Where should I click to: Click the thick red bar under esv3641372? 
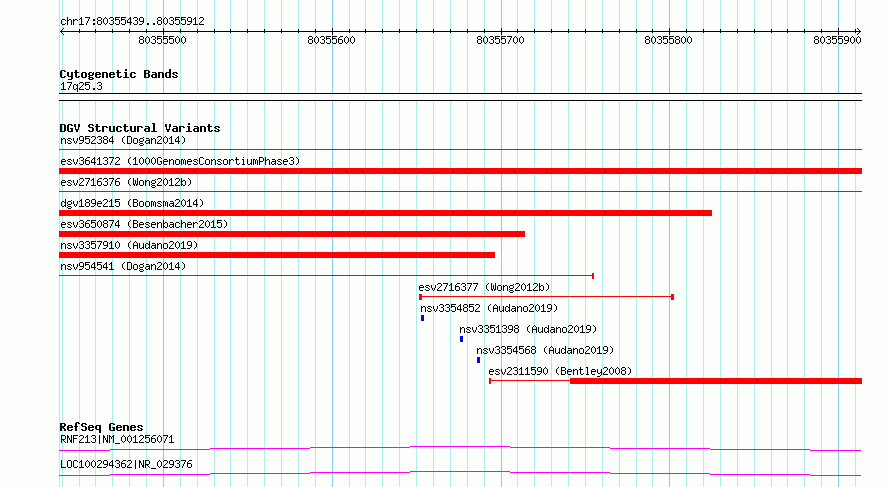(x=460, y=171)
